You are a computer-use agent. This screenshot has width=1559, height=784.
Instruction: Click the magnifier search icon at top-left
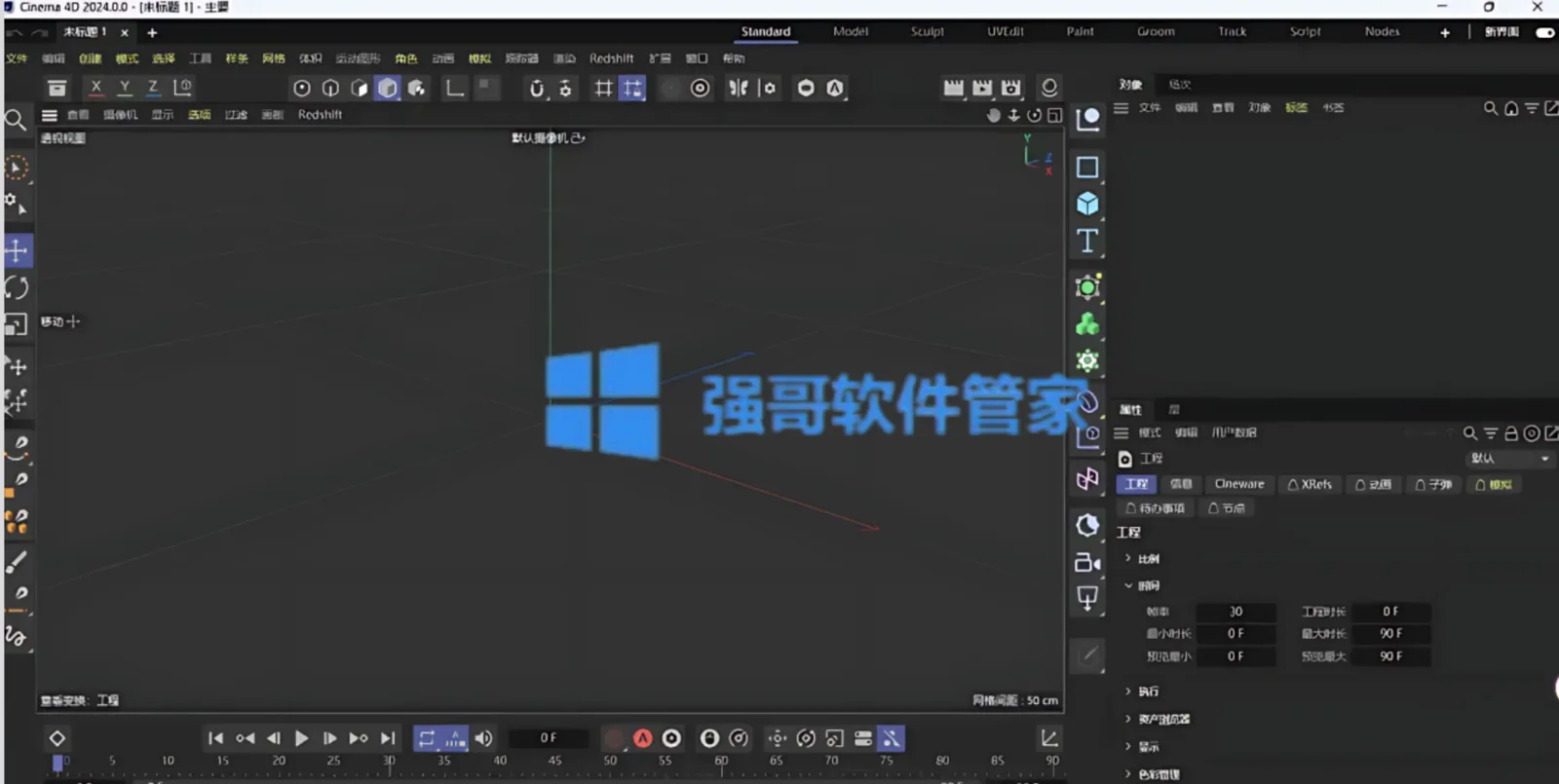pyautogui.click(x=16, y=120)
